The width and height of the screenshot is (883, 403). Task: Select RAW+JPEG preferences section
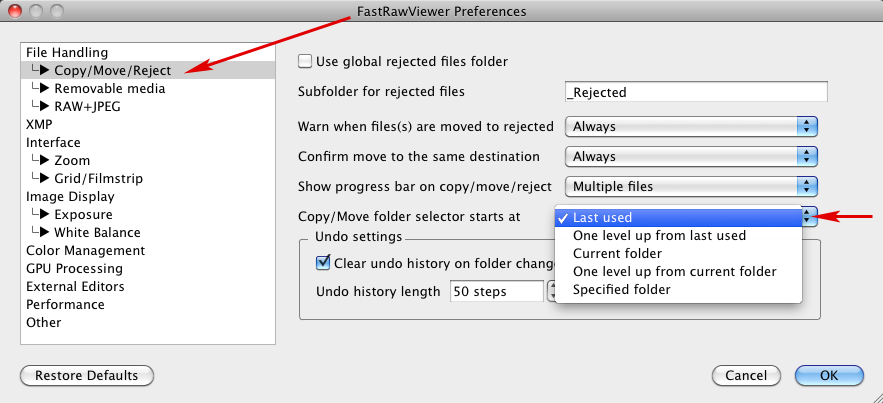point(87,107)
